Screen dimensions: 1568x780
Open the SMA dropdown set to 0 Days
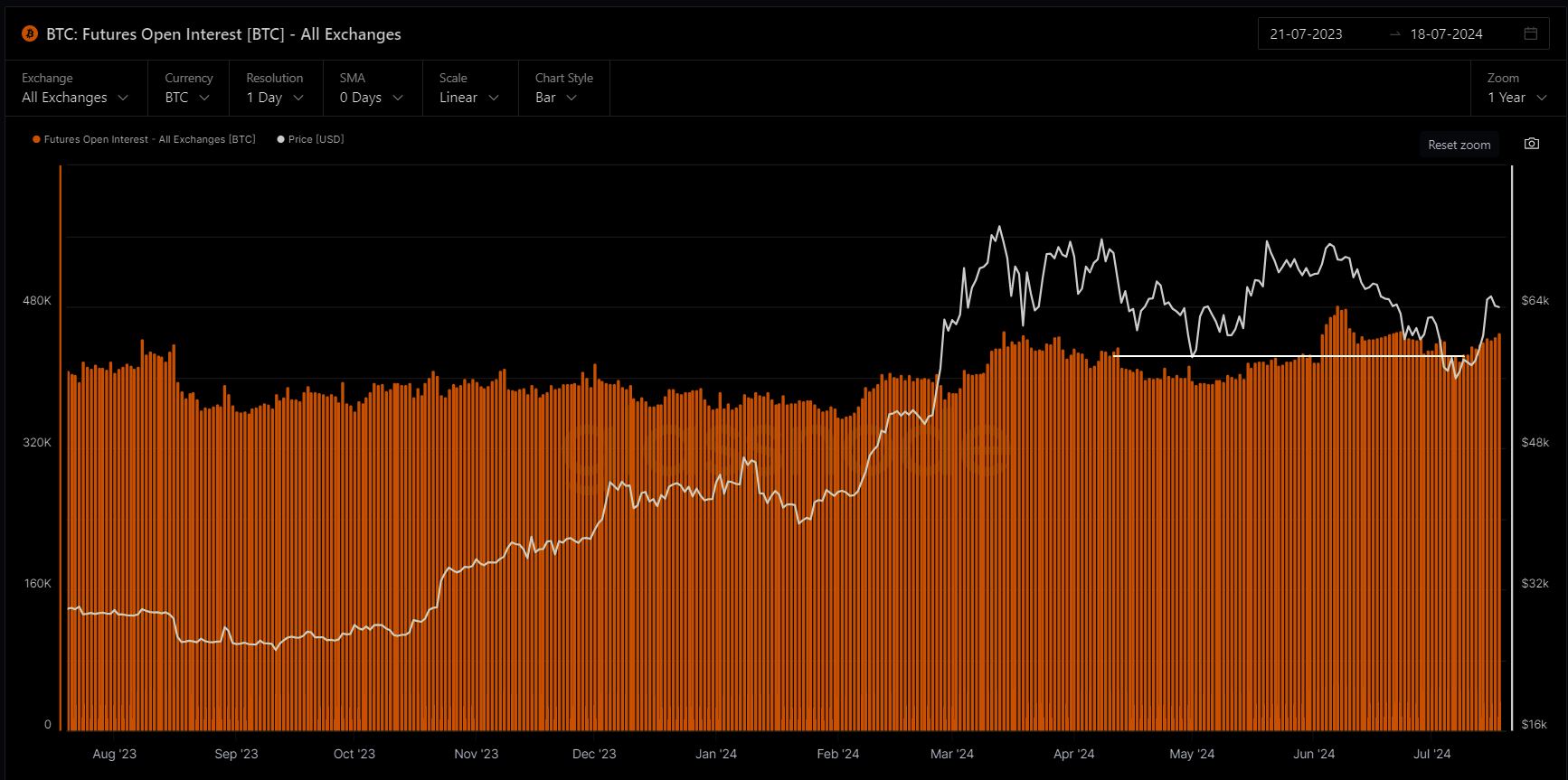click(372, 89)
